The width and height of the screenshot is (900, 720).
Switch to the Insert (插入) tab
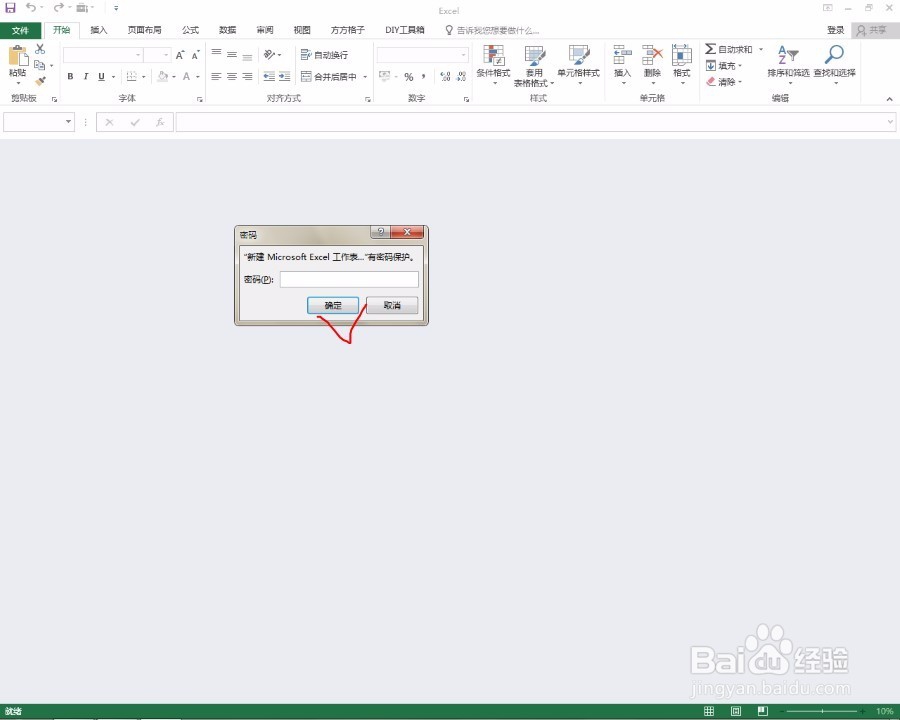(99, 30)
